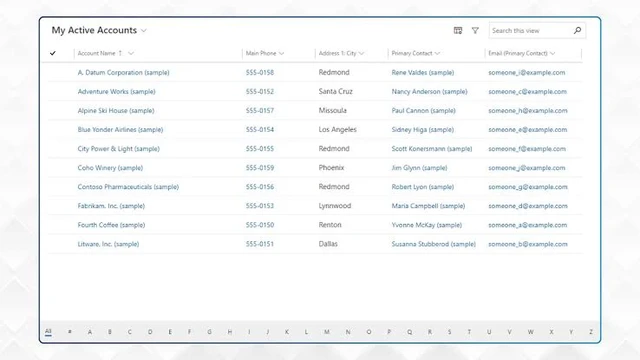
Task: Select the # alphabet filter
Action: click(70, 332)
